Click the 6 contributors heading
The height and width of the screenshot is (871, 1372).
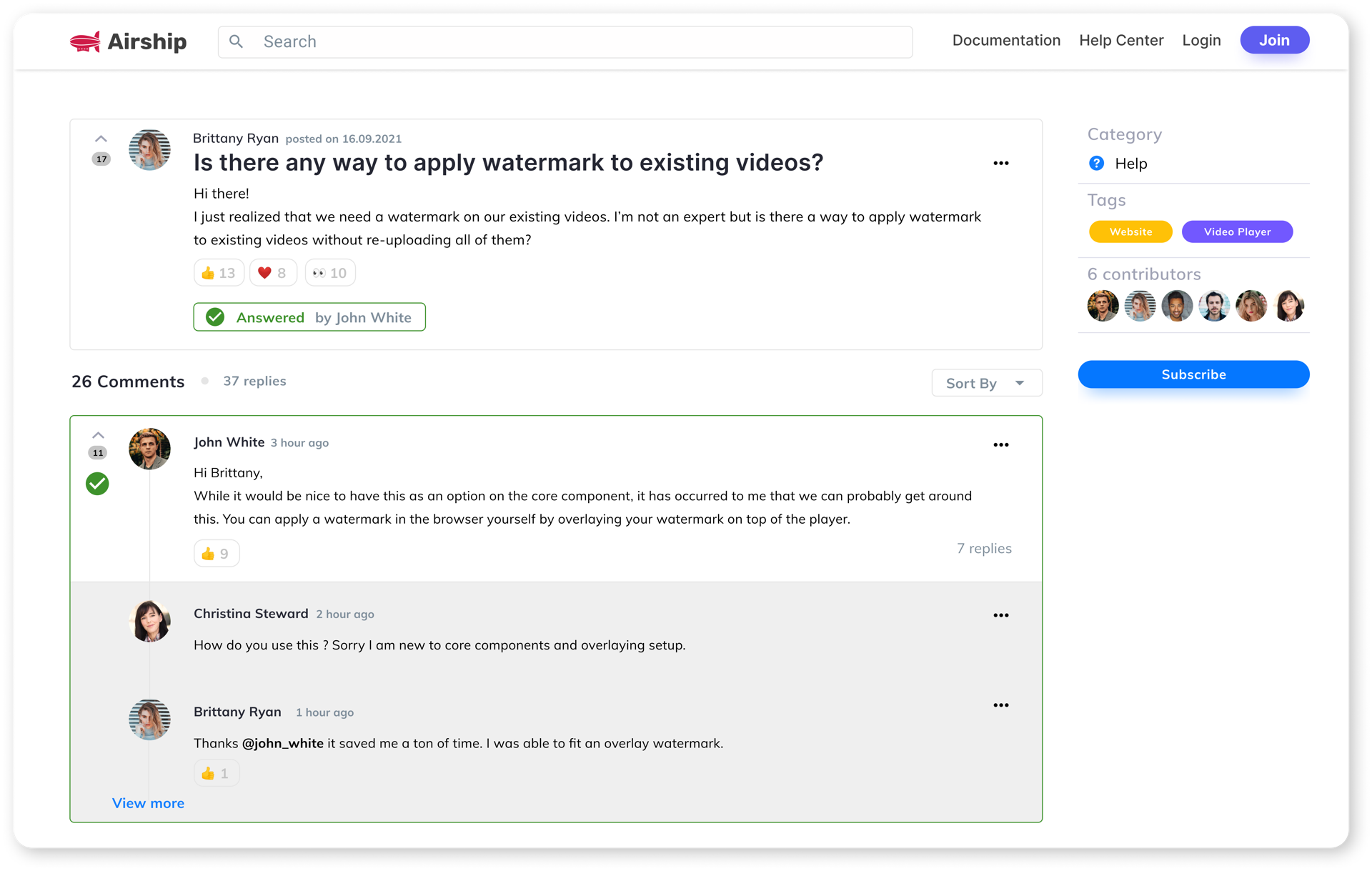tap(1143, 274)
